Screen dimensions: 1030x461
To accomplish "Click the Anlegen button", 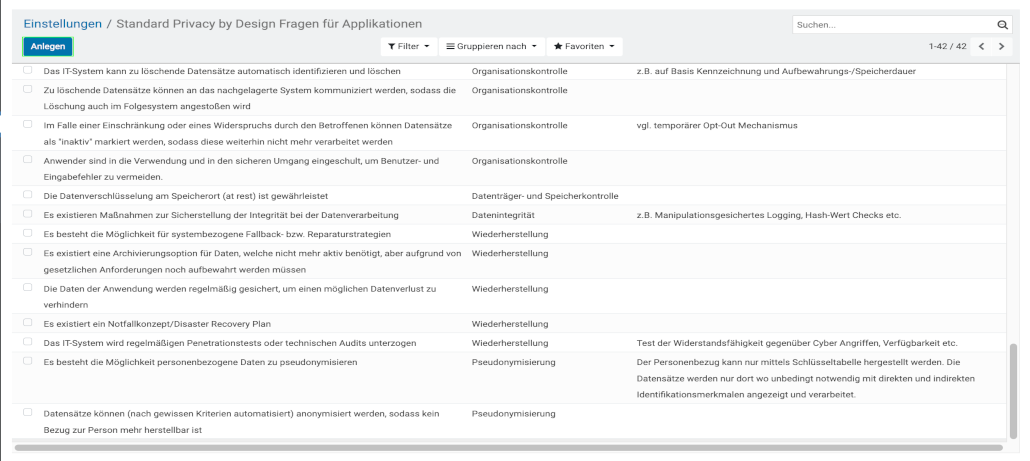I will [47, 47].
